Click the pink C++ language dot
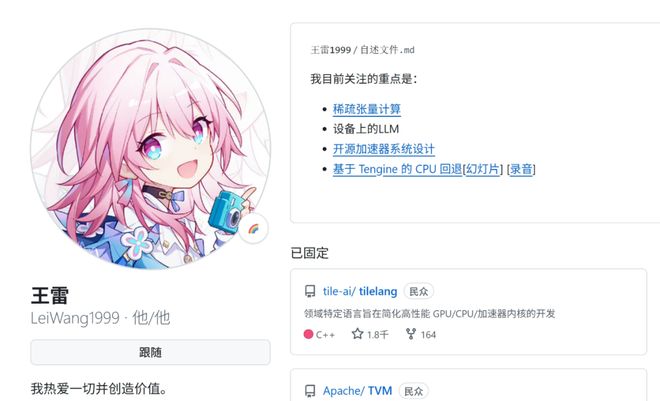 pyautogui.click(x=308, y=334)
